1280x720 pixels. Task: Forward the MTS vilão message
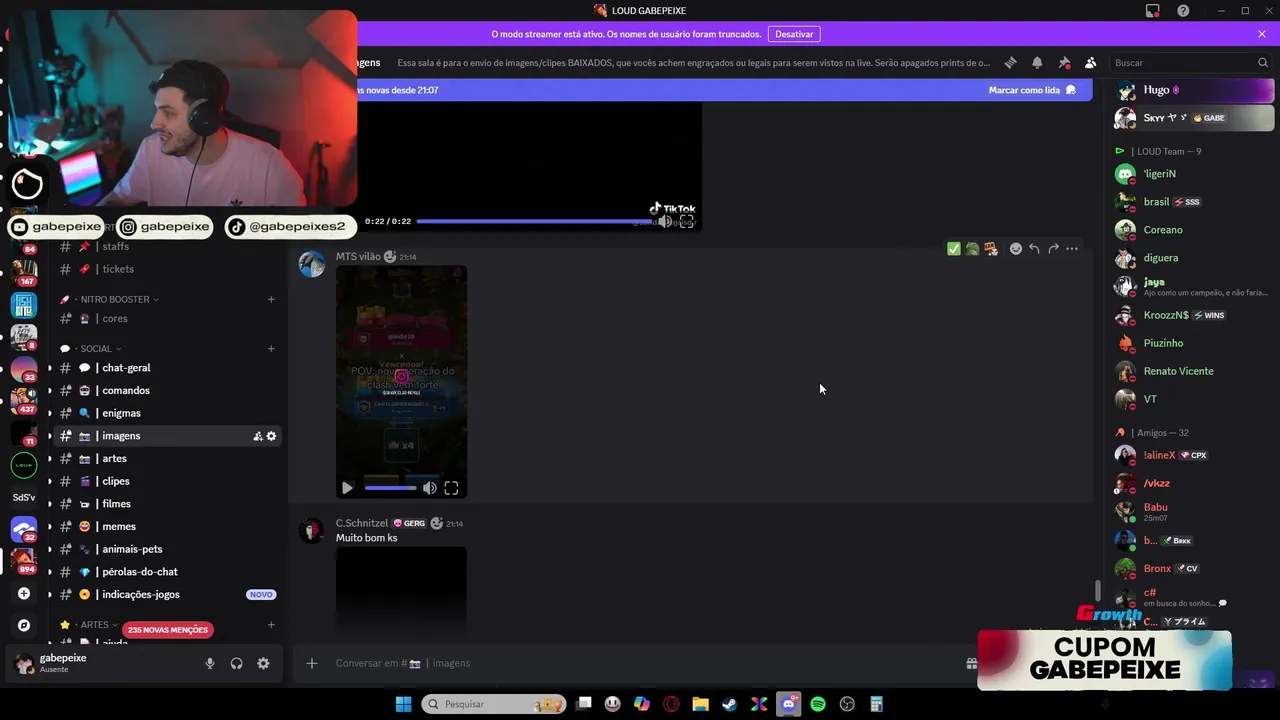(x=1053, y=249)
